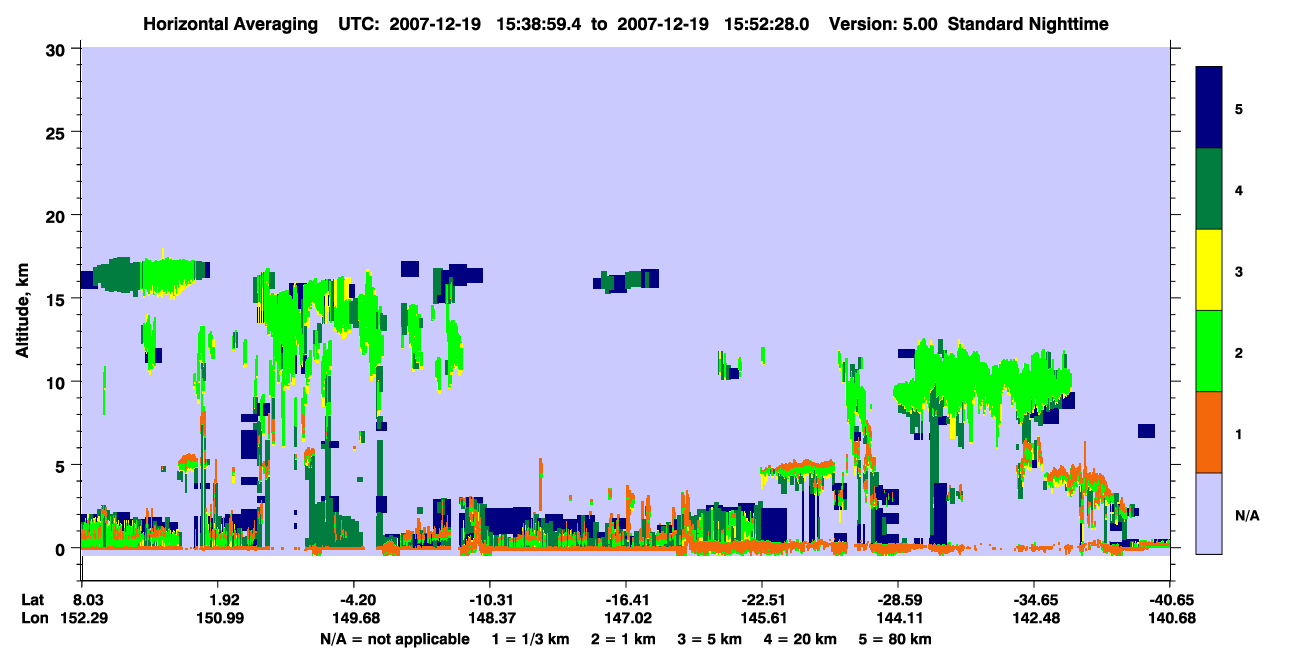Click the '2 = 1 km' legend entry
The image size is (1300, 667).
[x=622, y=639]
